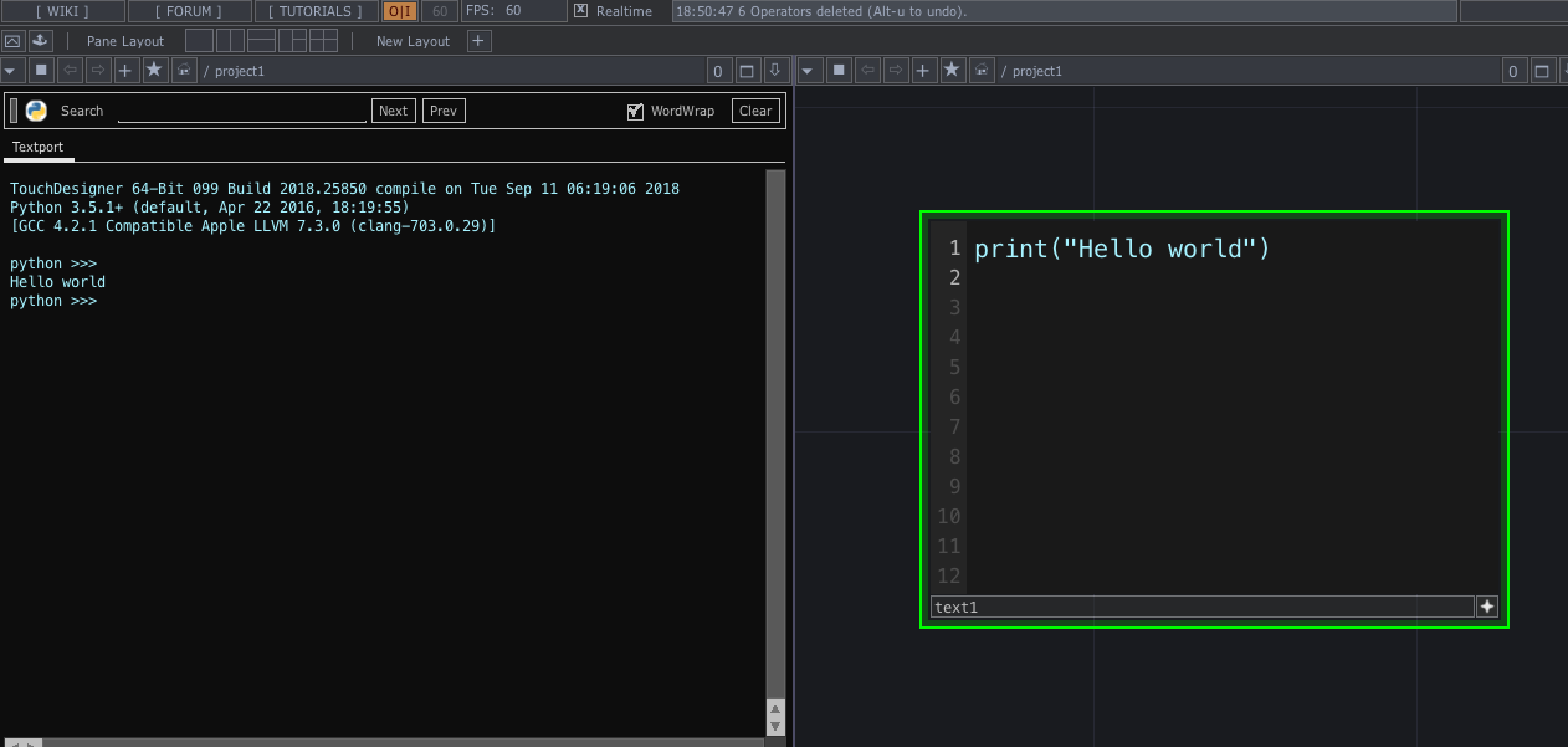
Task: Split the left pane using the plus icon
Action: [x=127, y=70]
